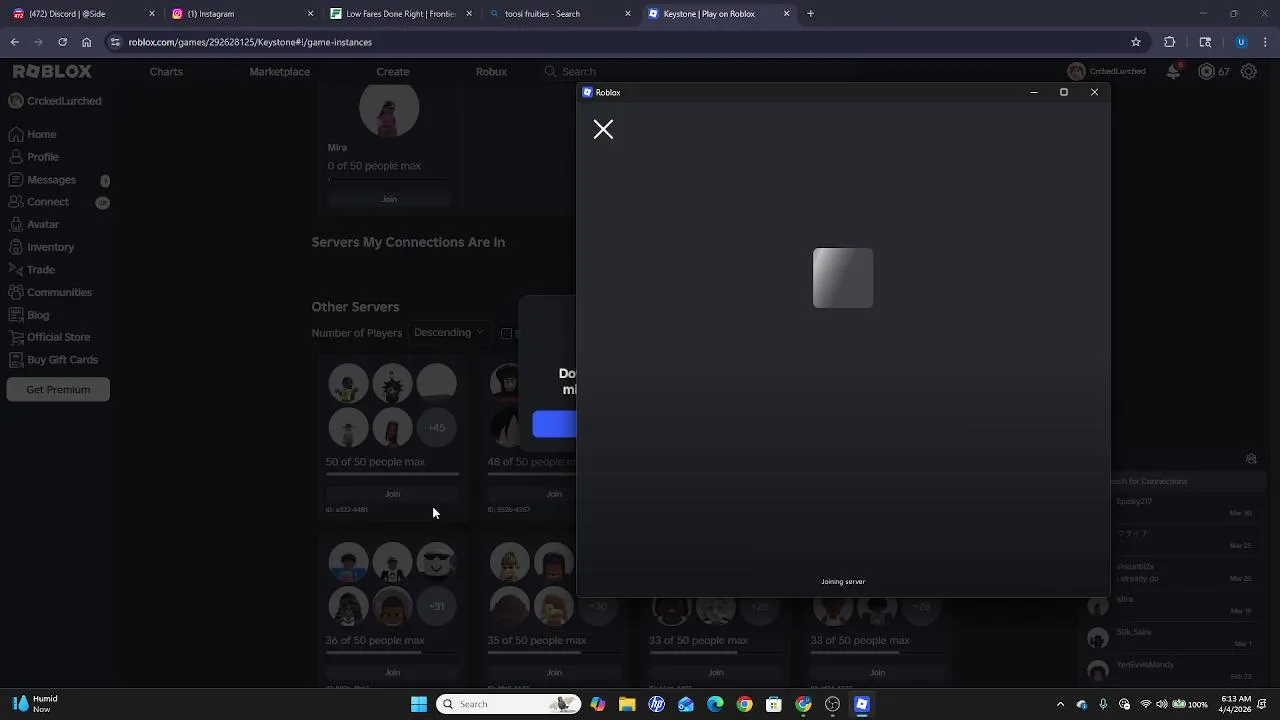Image resolution: width=1280 pixels, height=720 pixels.
Task: Switch to the Low Fares Done Right tab
Action: click(x=398, y=14)
